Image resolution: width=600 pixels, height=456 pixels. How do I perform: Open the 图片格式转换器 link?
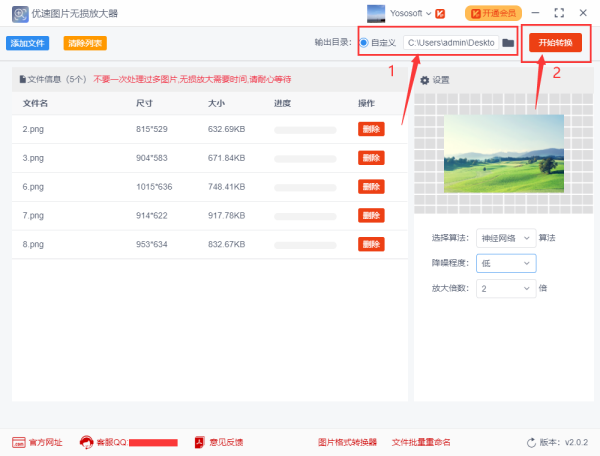(347, 442)
